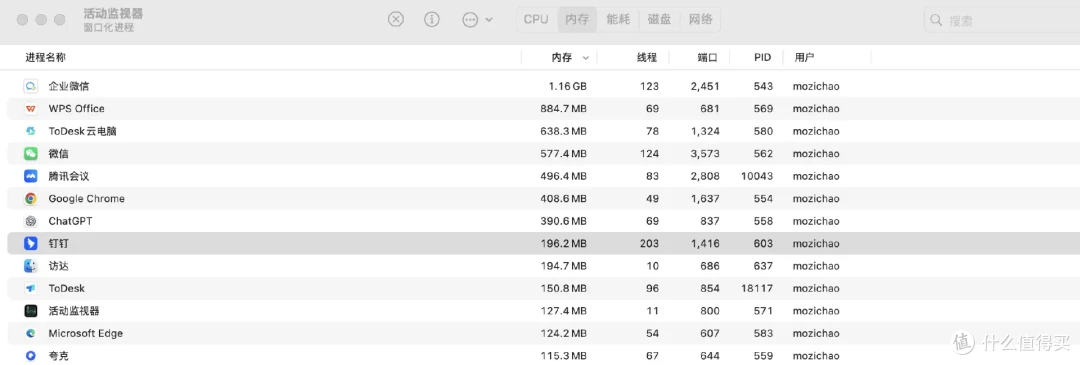The image size is (1080, 365).
Task: Switch to the CPU tab
Action: tap(536, 19)
